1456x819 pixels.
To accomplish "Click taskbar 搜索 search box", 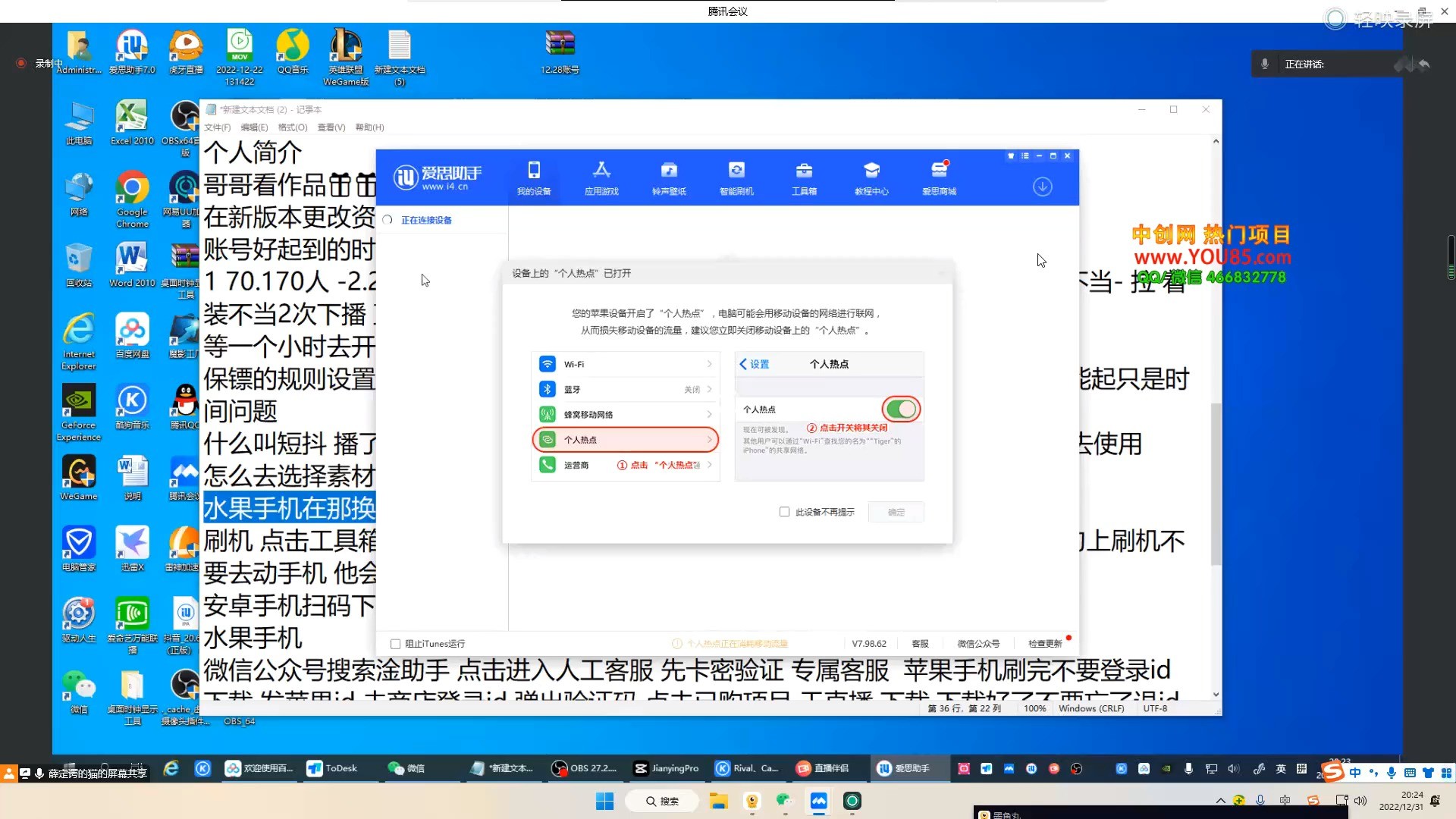I will (661, 801).
